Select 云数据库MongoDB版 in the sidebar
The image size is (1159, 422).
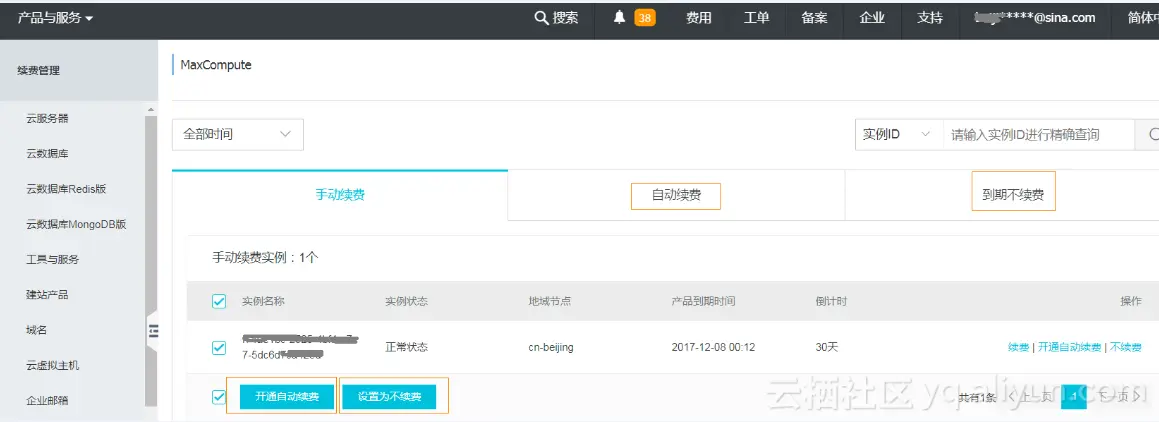coord(76,224)
